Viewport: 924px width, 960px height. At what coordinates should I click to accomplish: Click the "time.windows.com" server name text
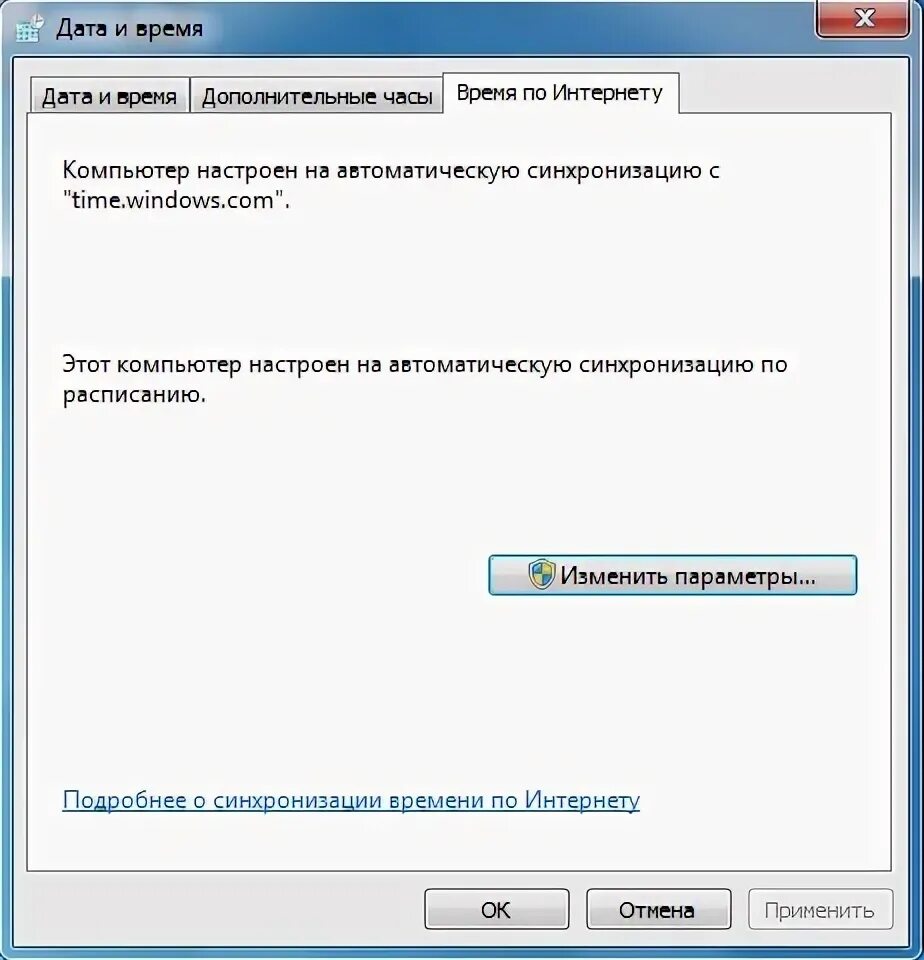pyautogui.click(x=176, y=200)
